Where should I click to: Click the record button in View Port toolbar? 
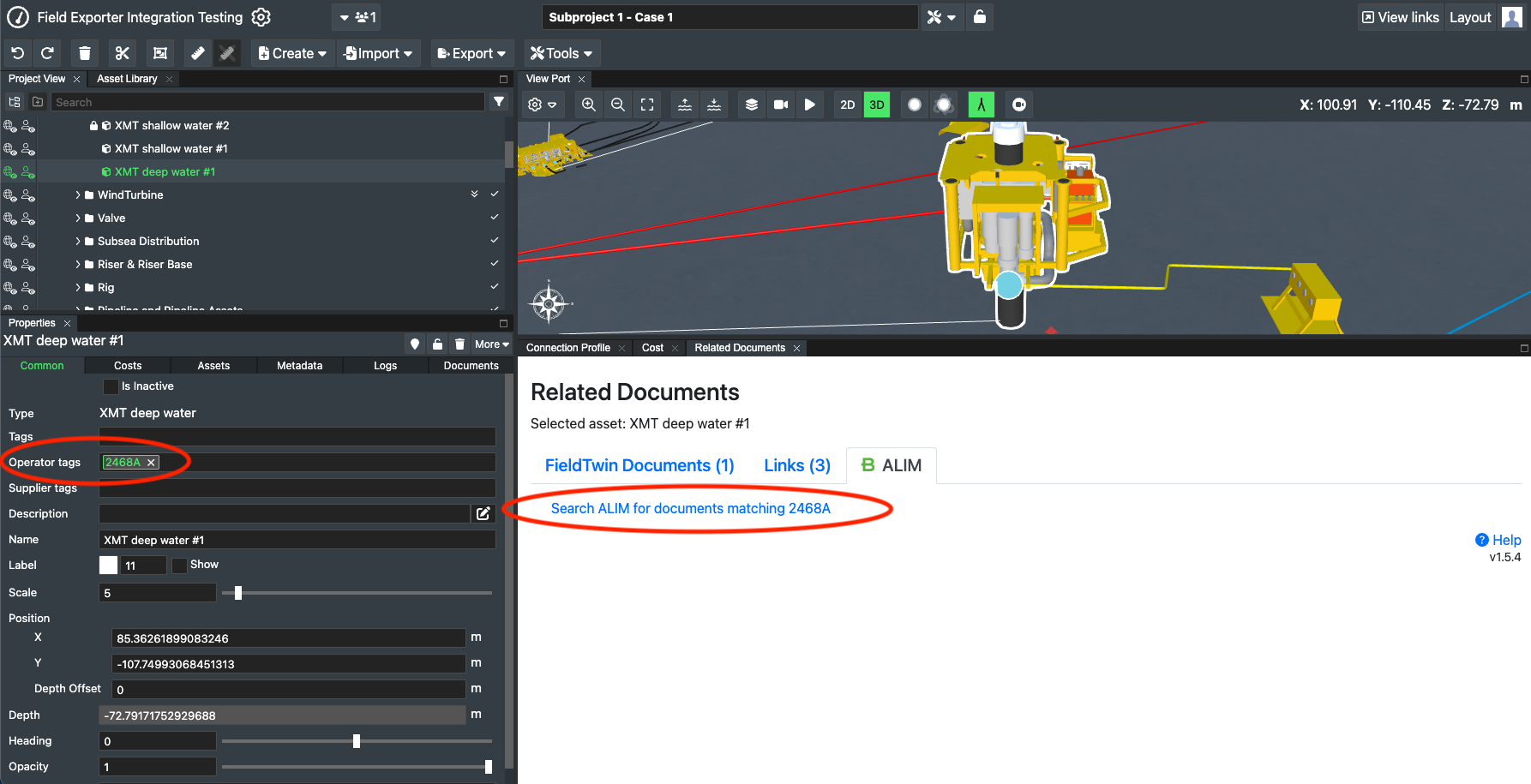pos(1019,105)
